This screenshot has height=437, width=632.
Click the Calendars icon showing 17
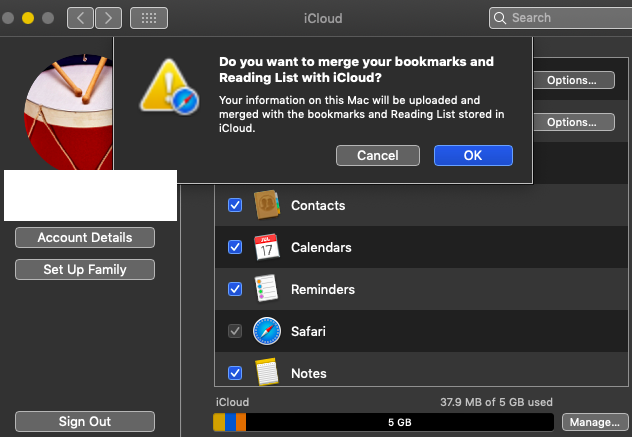[x=266, y=247]
